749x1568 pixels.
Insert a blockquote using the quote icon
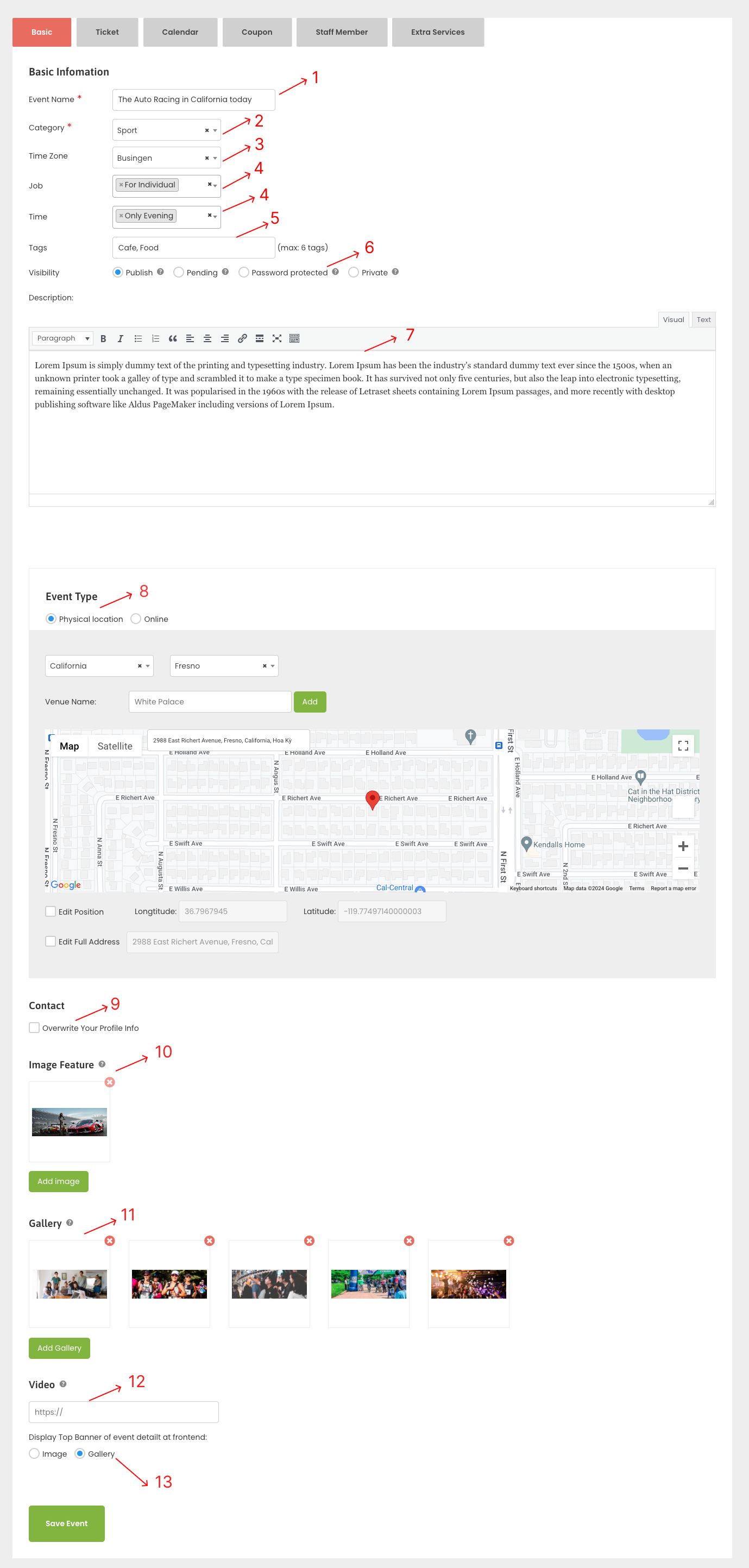(172, 338)
